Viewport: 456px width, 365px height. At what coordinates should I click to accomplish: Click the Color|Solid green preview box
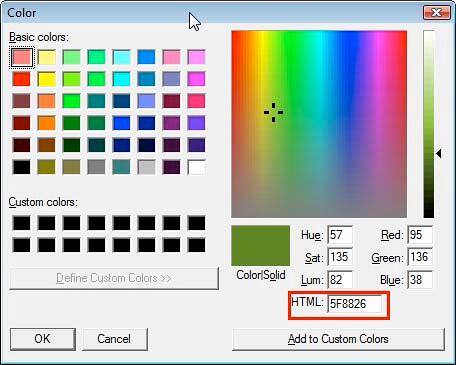[260, 246]
